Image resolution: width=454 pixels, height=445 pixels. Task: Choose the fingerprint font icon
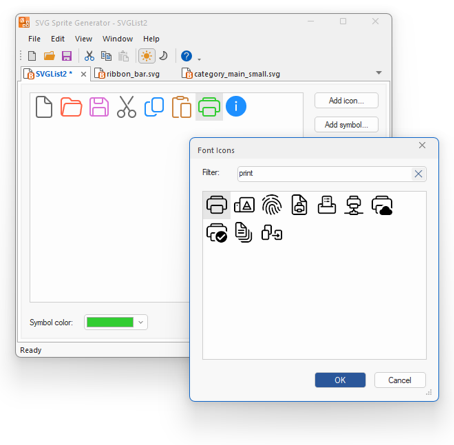coord(272,205)
